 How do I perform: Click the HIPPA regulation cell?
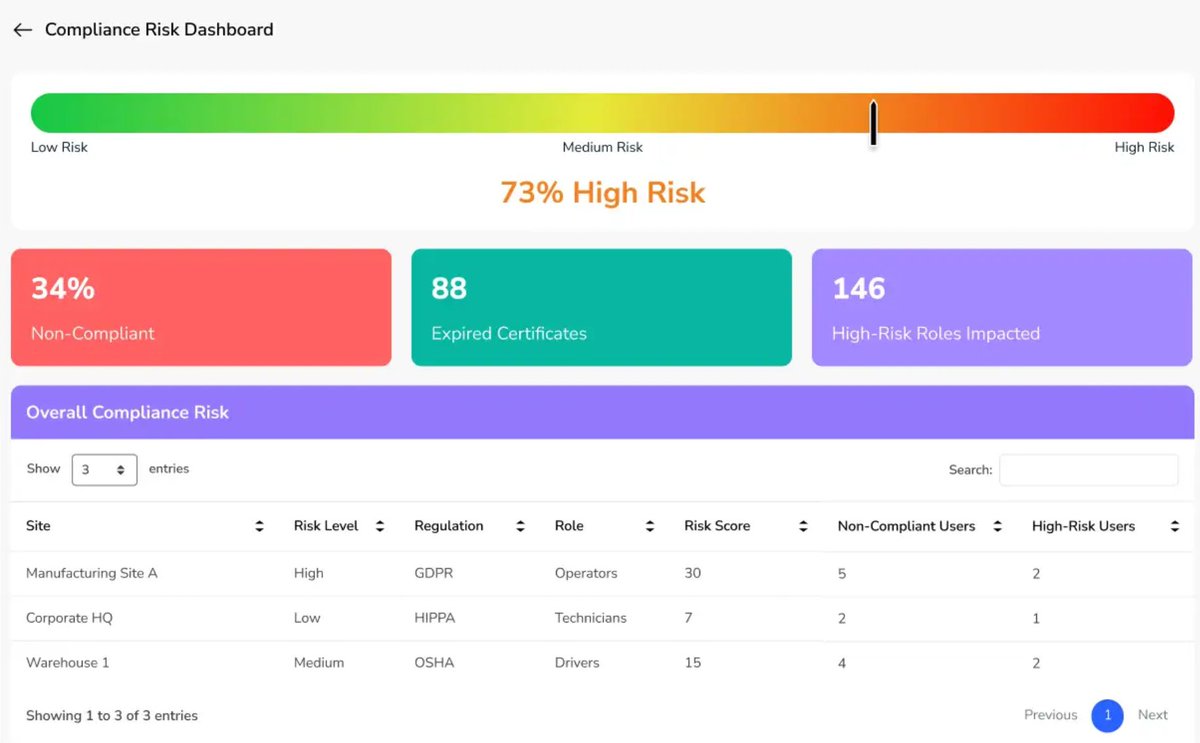(x=435, y=618)
